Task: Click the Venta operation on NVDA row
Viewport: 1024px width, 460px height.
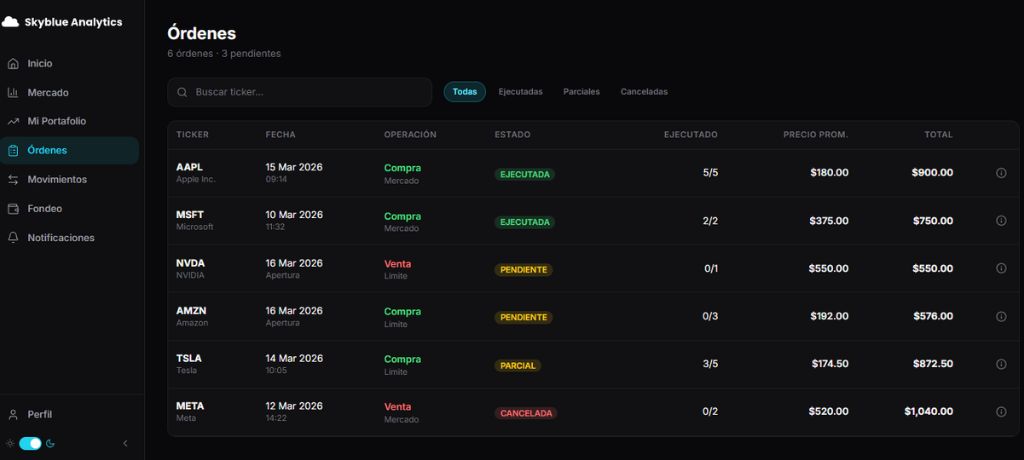Action: click(398, 264)
